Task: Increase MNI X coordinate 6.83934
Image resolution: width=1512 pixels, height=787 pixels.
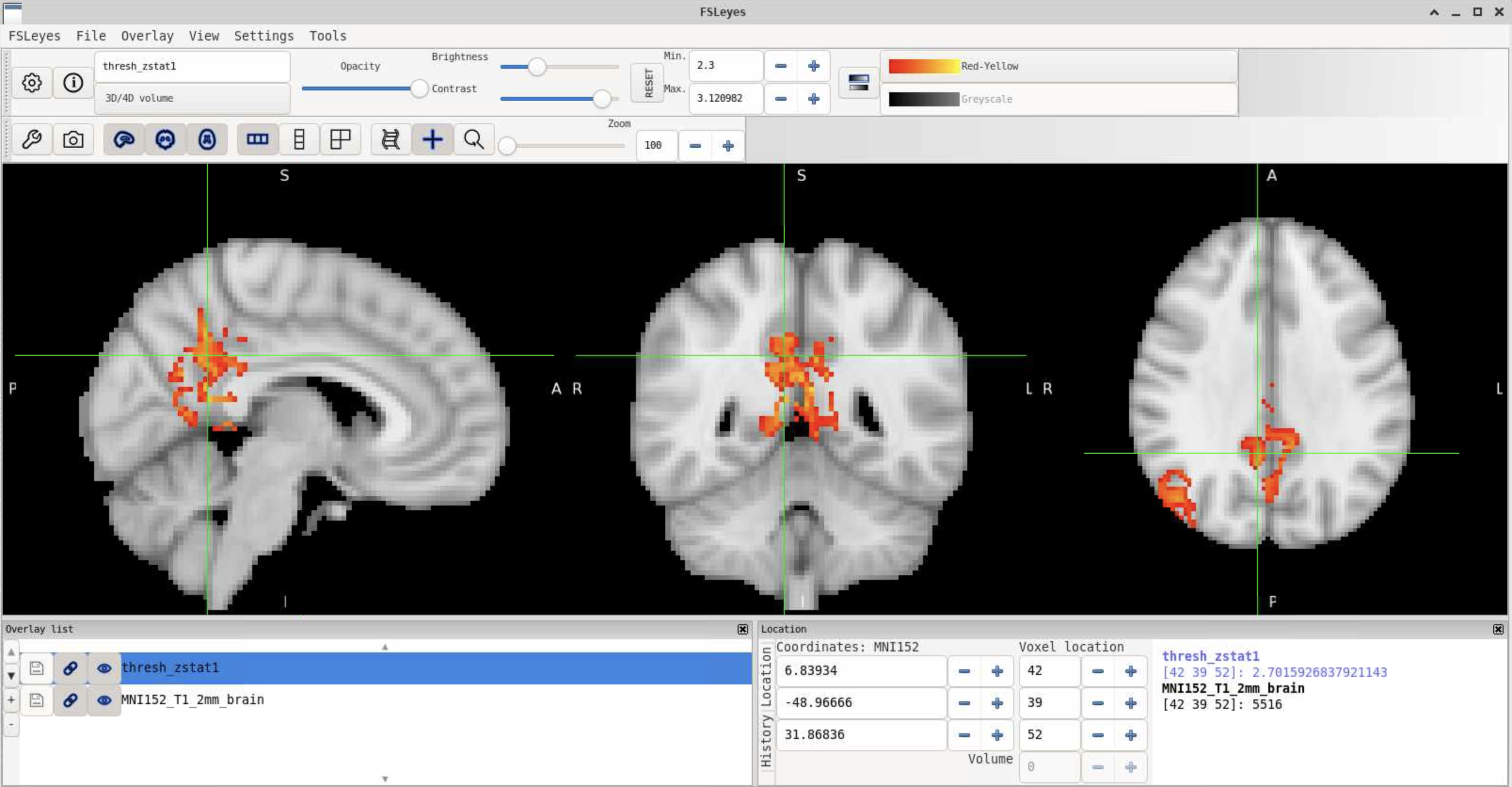Action: click(x=997, y=671)
